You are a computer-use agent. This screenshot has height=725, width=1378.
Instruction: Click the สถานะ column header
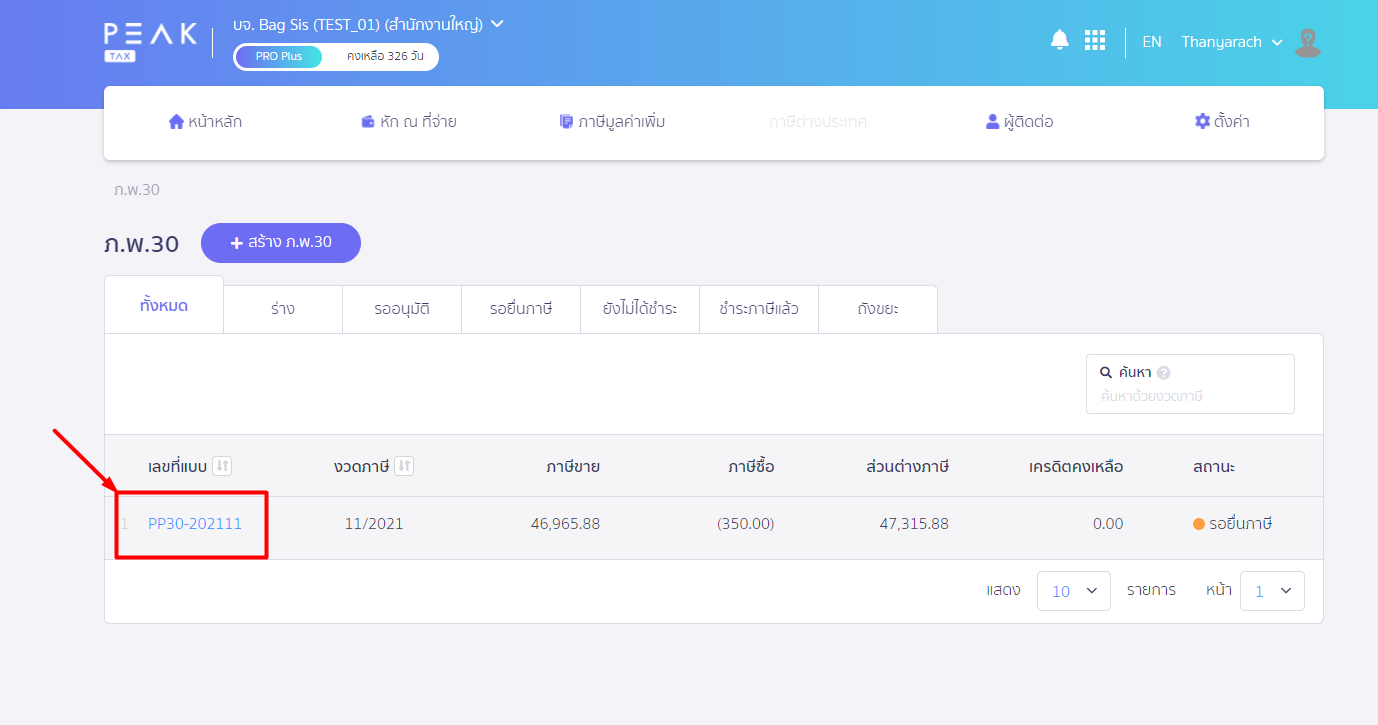[1212, 466]
